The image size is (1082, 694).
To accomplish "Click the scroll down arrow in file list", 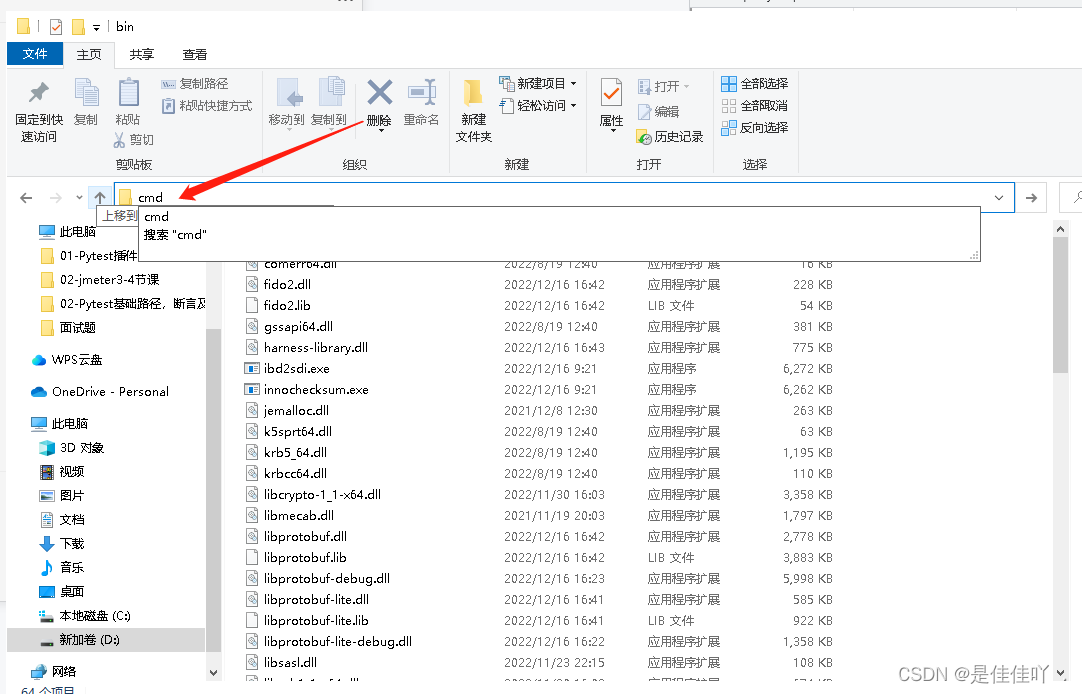I will click(1061, 673).
